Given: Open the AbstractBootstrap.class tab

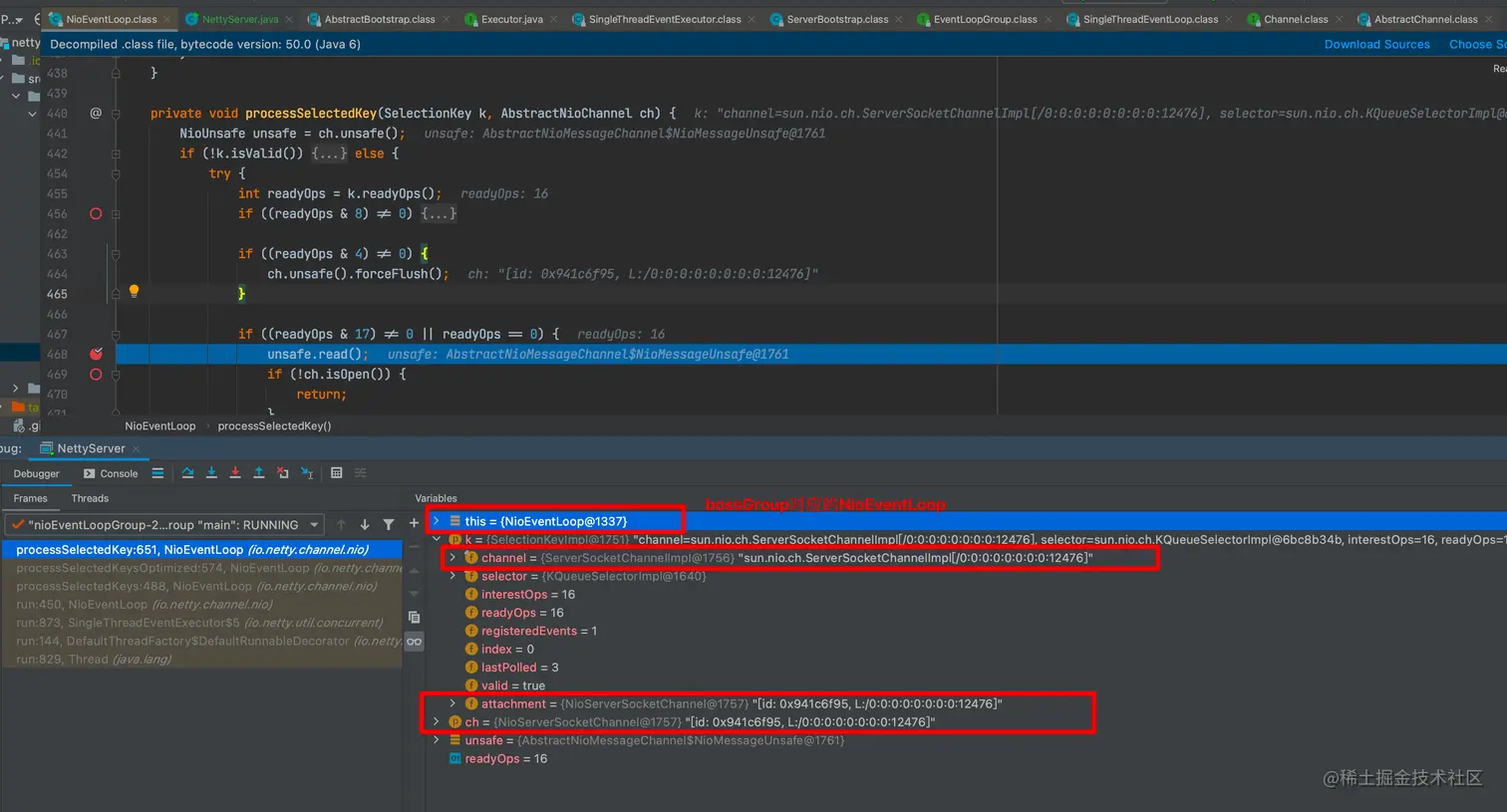Looking at the screenshot, I should tap(379, 19).
